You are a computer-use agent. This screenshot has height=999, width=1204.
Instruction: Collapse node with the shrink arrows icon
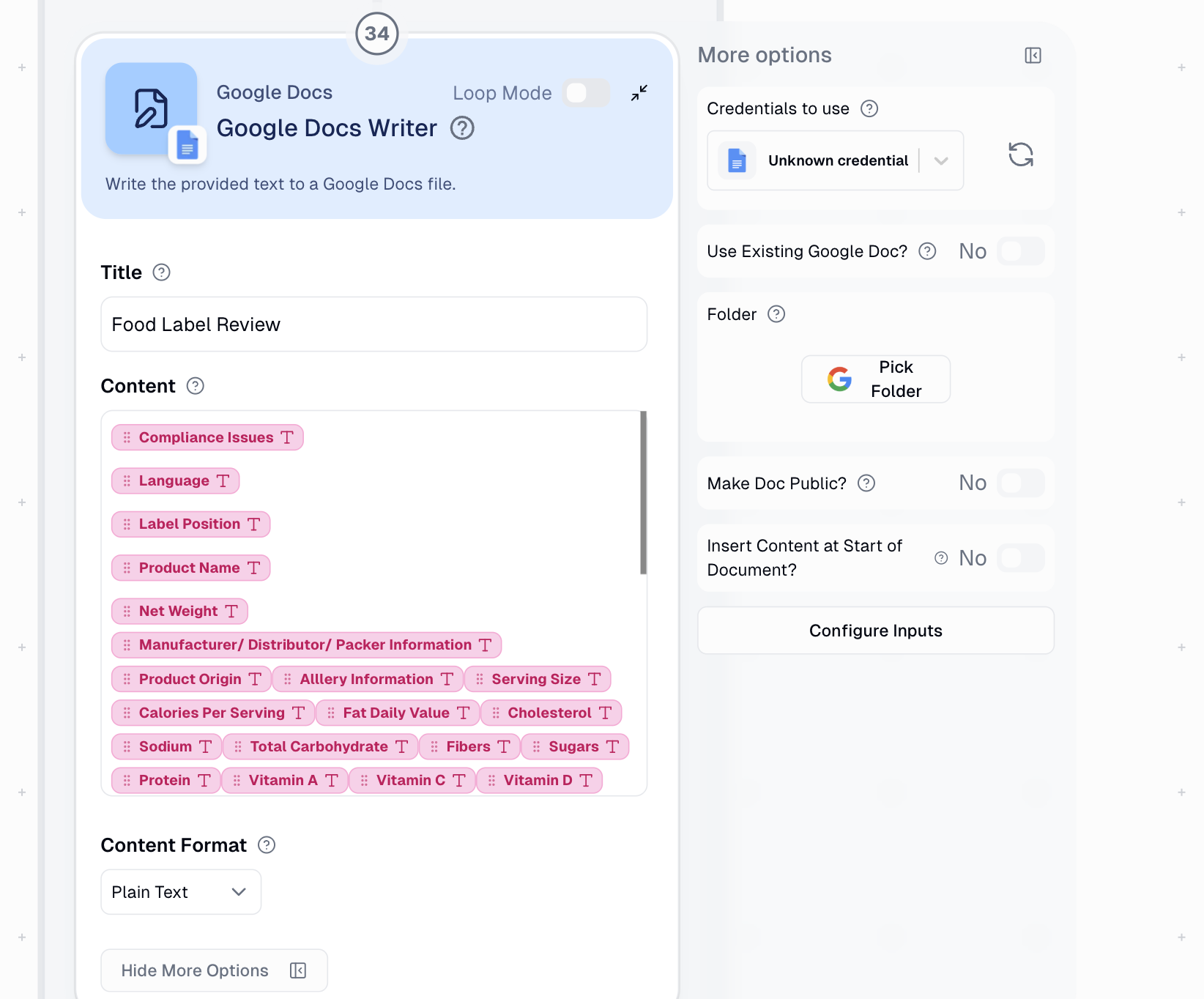[x=639, y=93]
